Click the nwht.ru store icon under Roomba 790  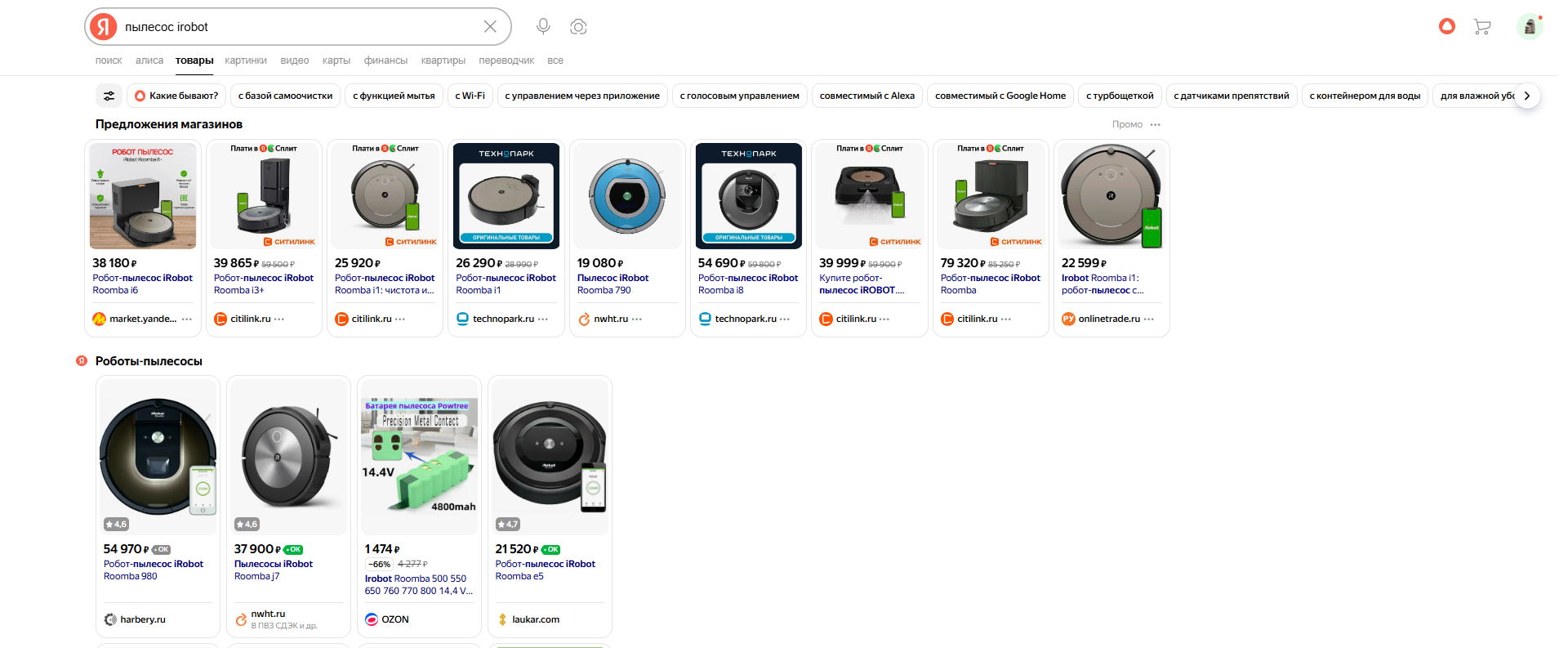(584, 319)
